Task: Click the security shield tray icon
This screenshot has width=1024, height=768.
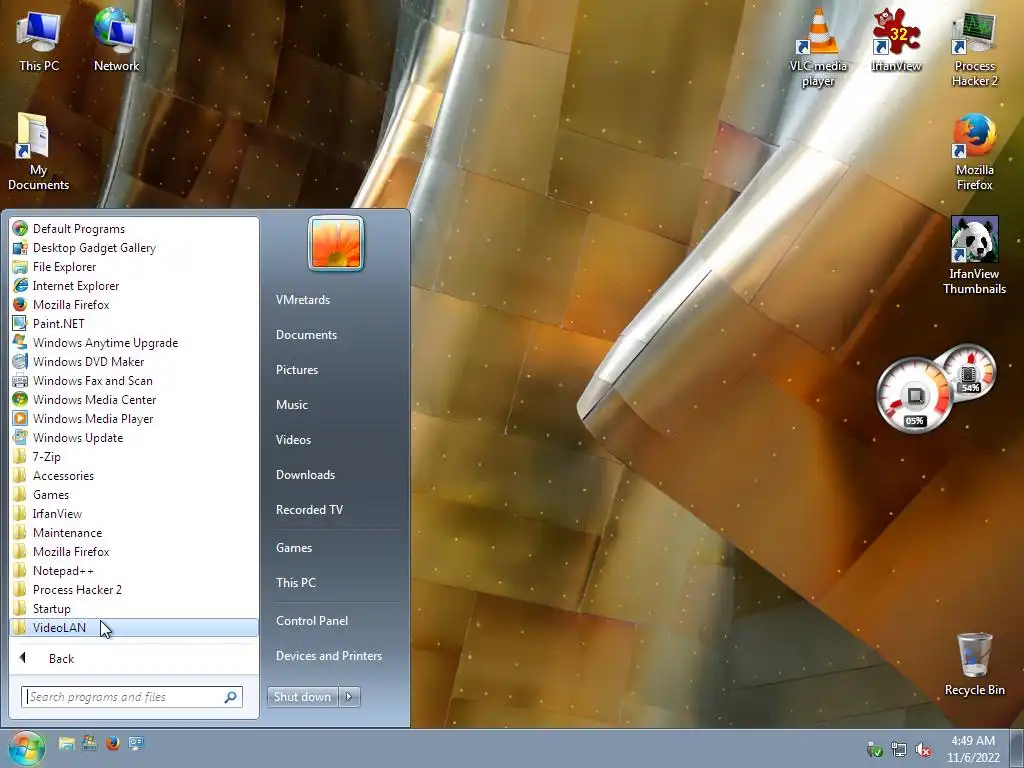Action: coord(874,750)
